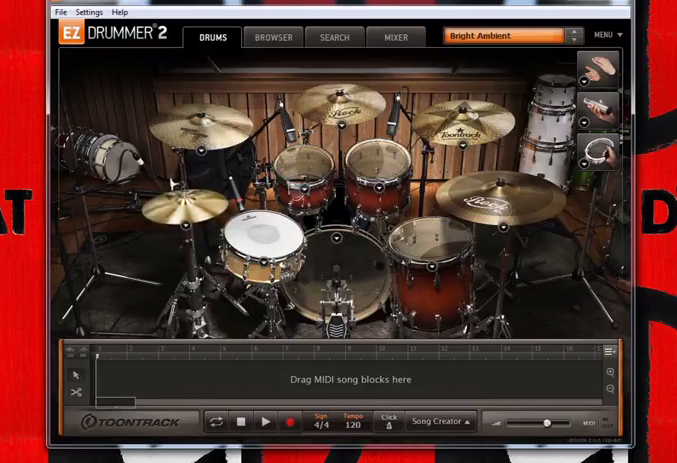Open Rock ride cymbal dropdown arrow
This screenshot has height=463, width=677.
click(503, 227)
